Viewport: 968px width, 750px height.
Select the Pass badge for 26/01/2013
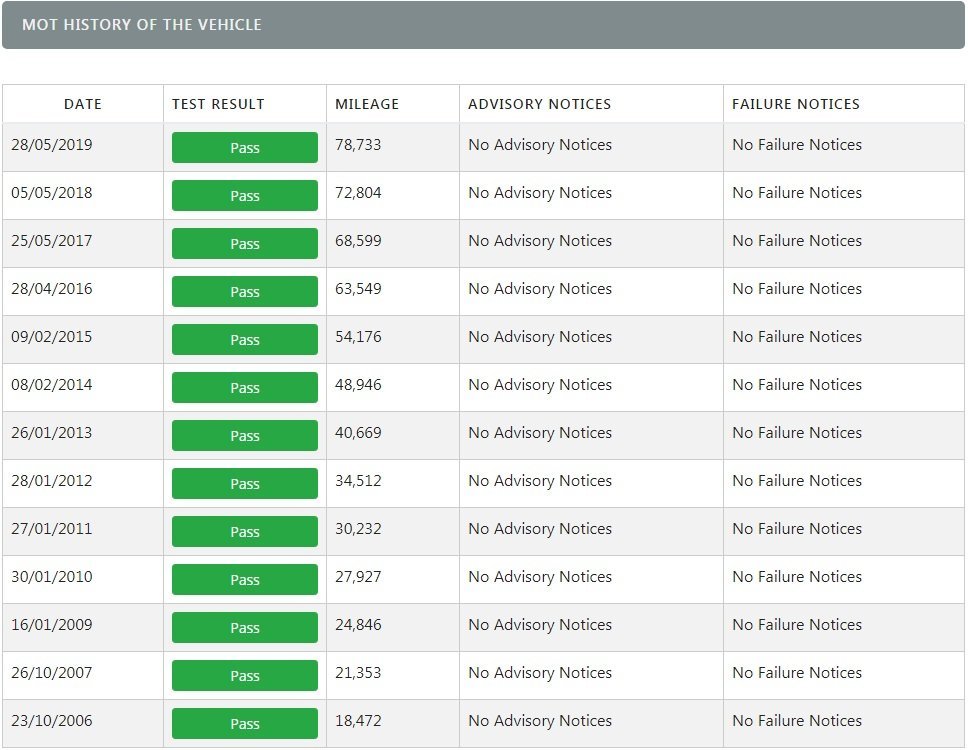[x=244, y=435]
